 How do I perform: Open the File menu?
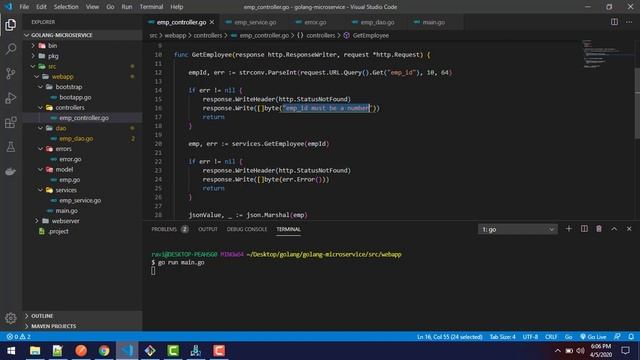[24, 7]
